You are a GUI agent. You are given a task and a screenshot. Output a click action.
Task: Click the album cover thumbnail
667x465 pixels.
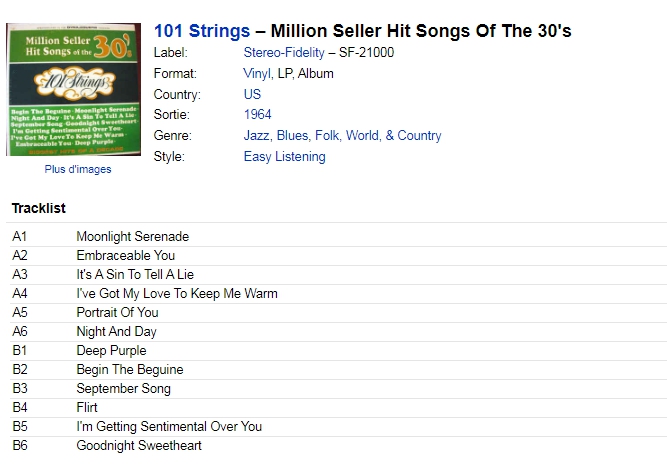pos(73,89)
